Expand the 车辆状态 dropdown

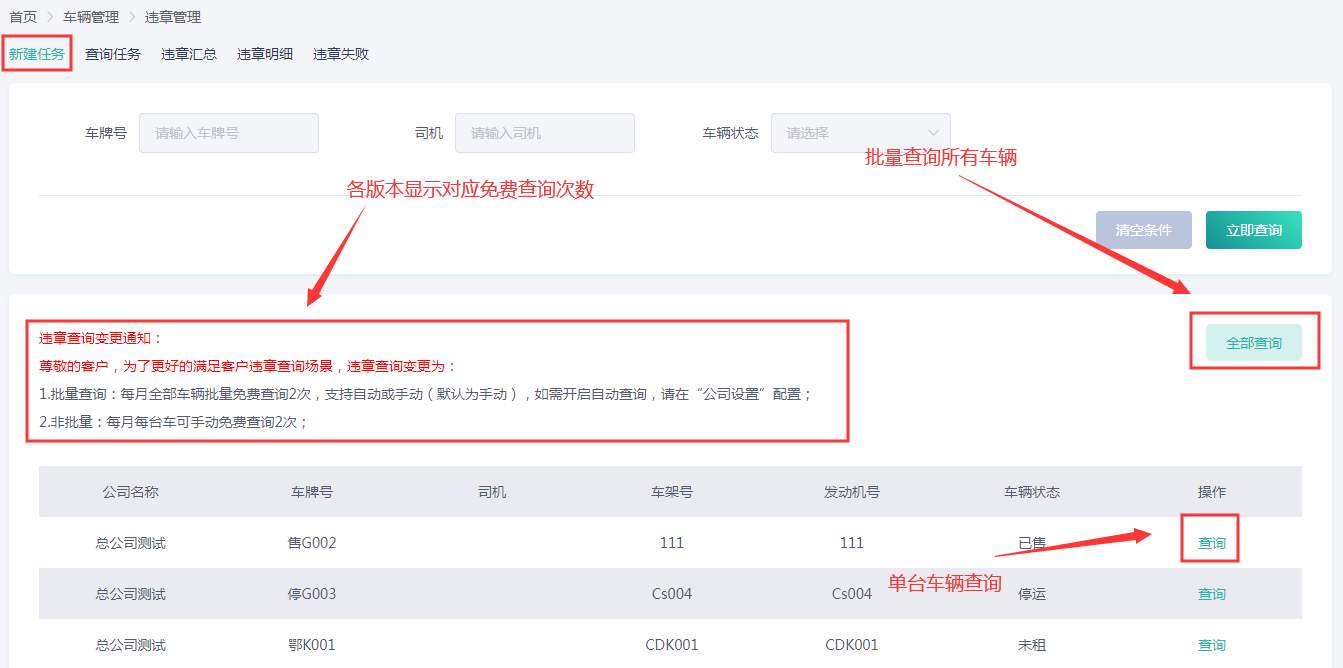click(850, 133)
